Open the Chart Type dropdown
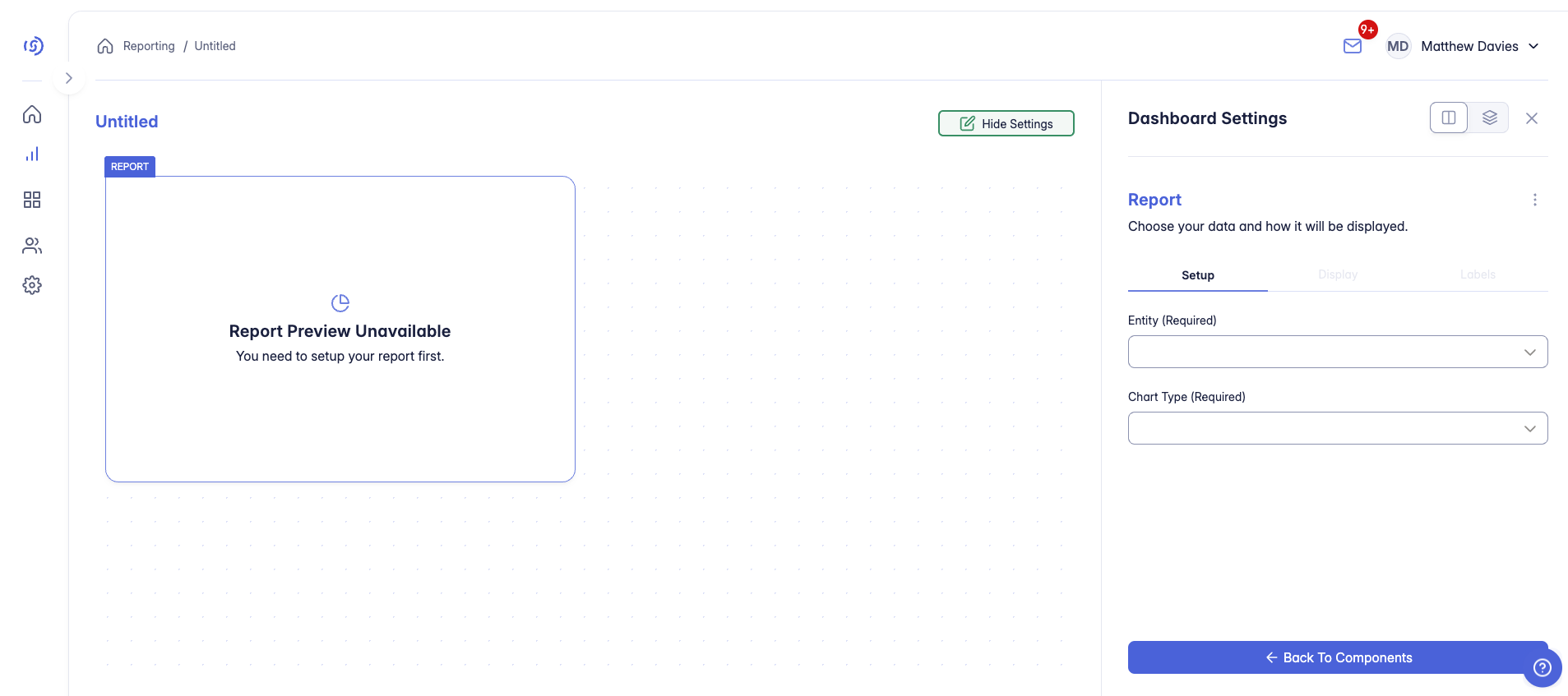 click(1336, 427)
